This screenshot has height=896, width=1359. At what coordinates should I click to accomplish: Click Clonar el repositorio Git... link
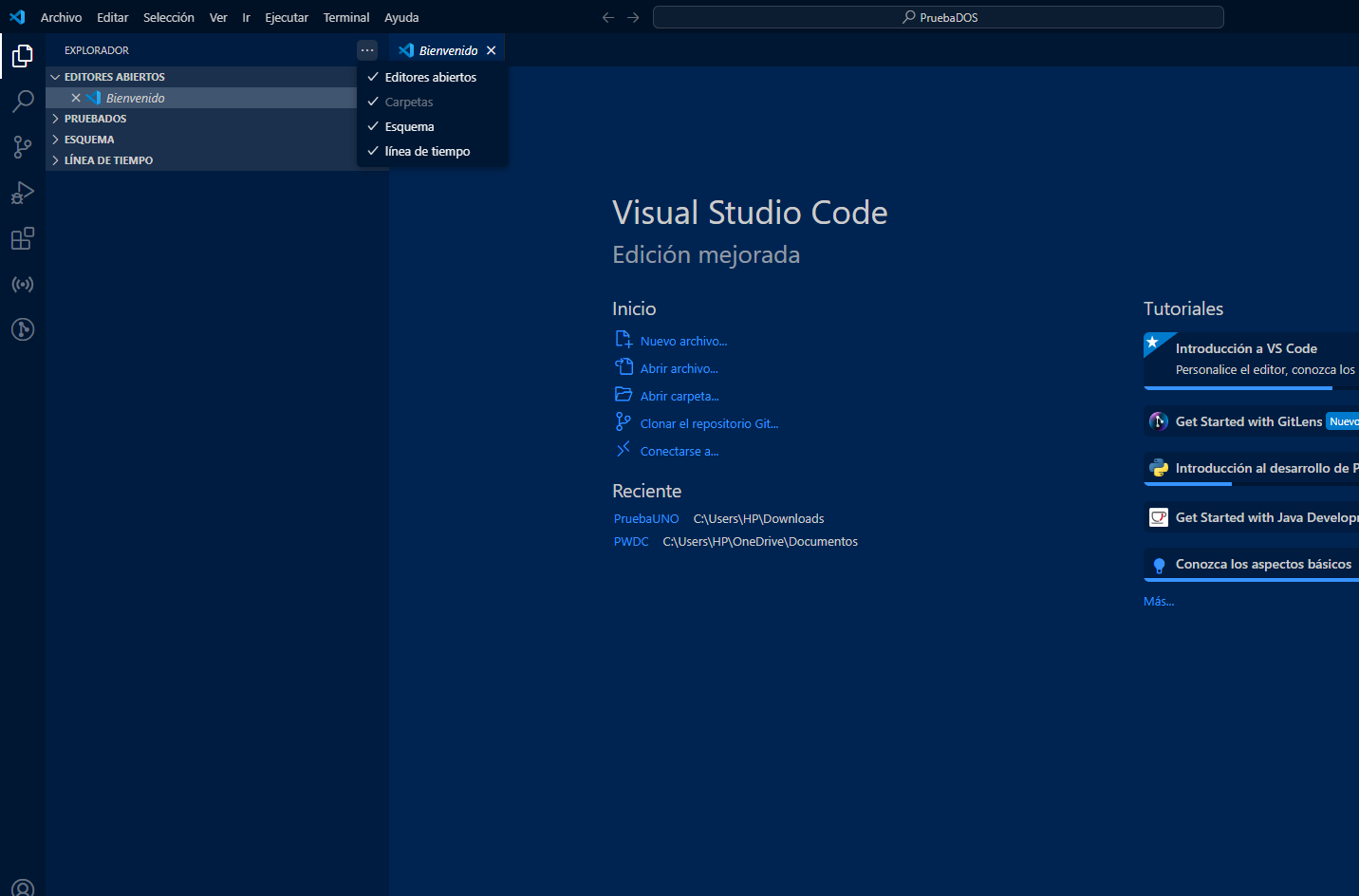[709, 423]
